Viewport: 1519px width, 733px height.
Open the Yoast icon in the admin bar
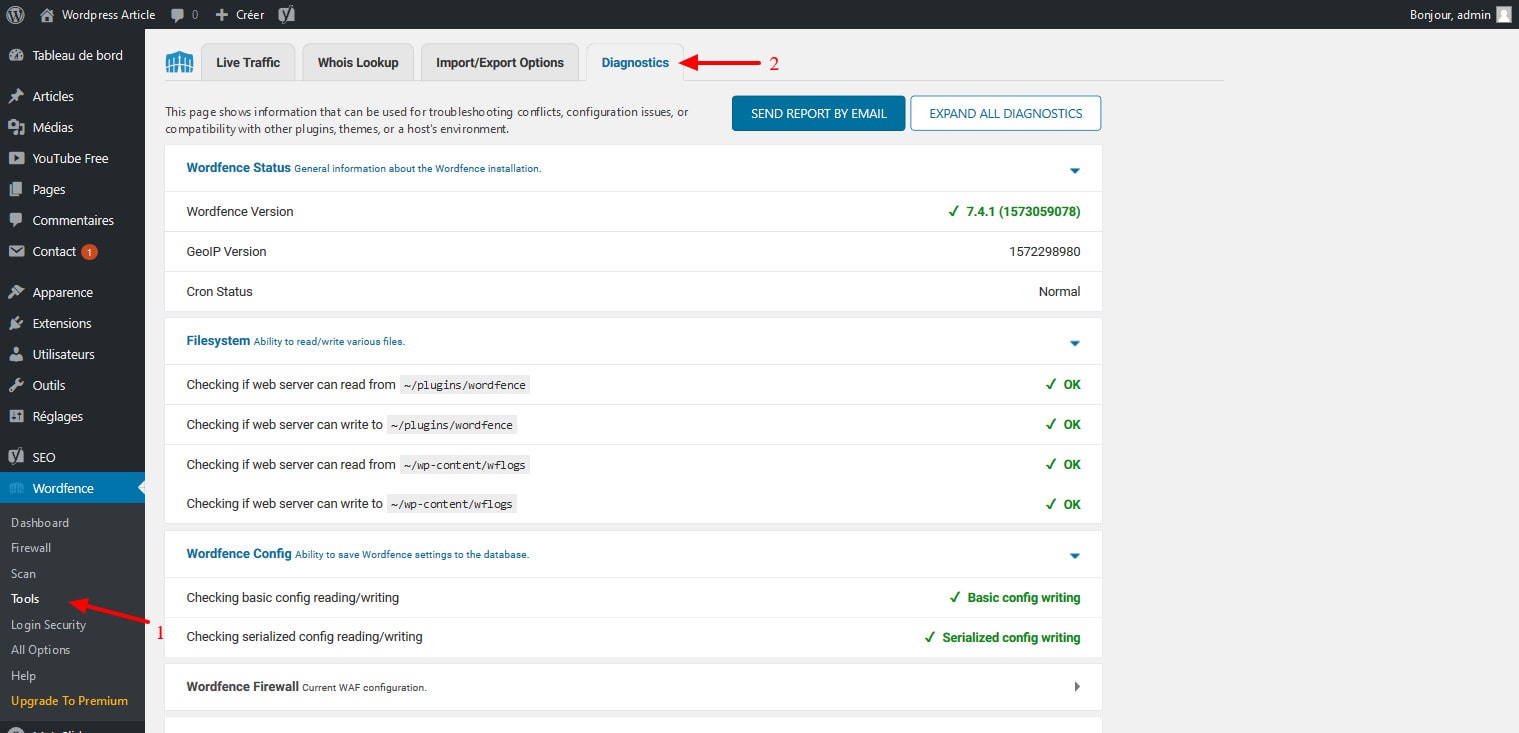point(286,14)
